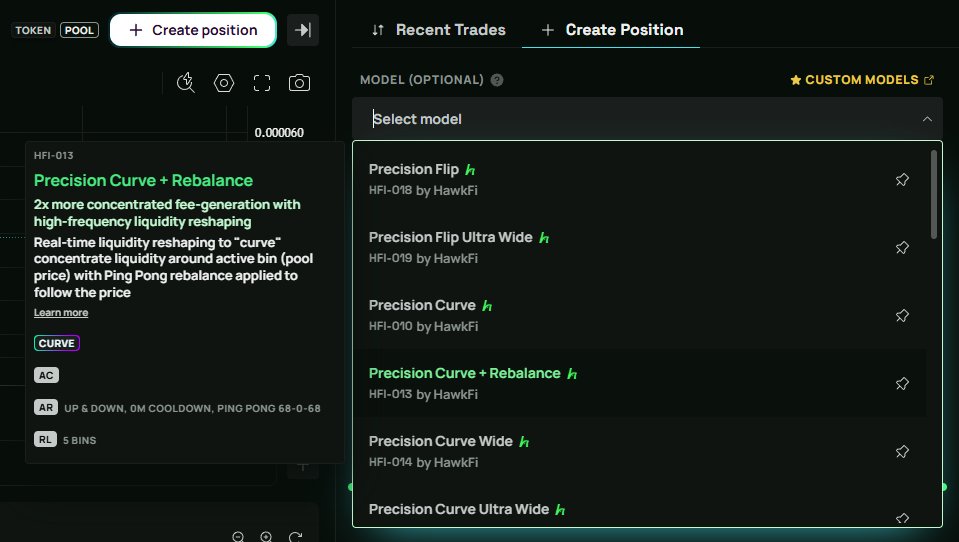Click the HFI-018 by HawkFi subtitle
This screenshot has width=959, height=542.
tap(423, 190)
